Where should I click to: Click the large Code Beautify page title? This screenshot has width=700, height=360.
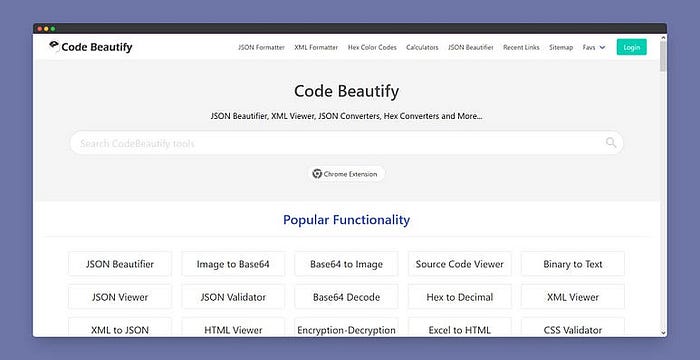346,91
